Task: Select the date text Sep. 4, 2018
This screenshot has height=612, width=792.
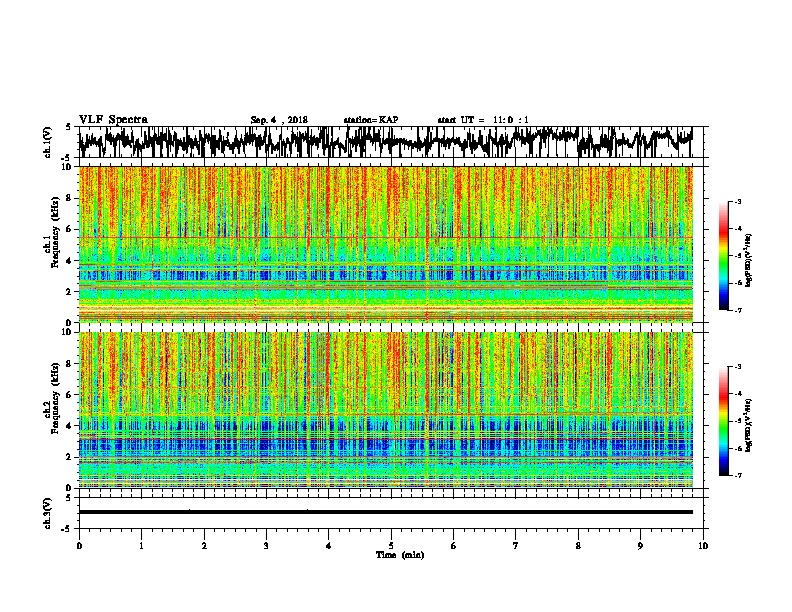Action: 279,120
